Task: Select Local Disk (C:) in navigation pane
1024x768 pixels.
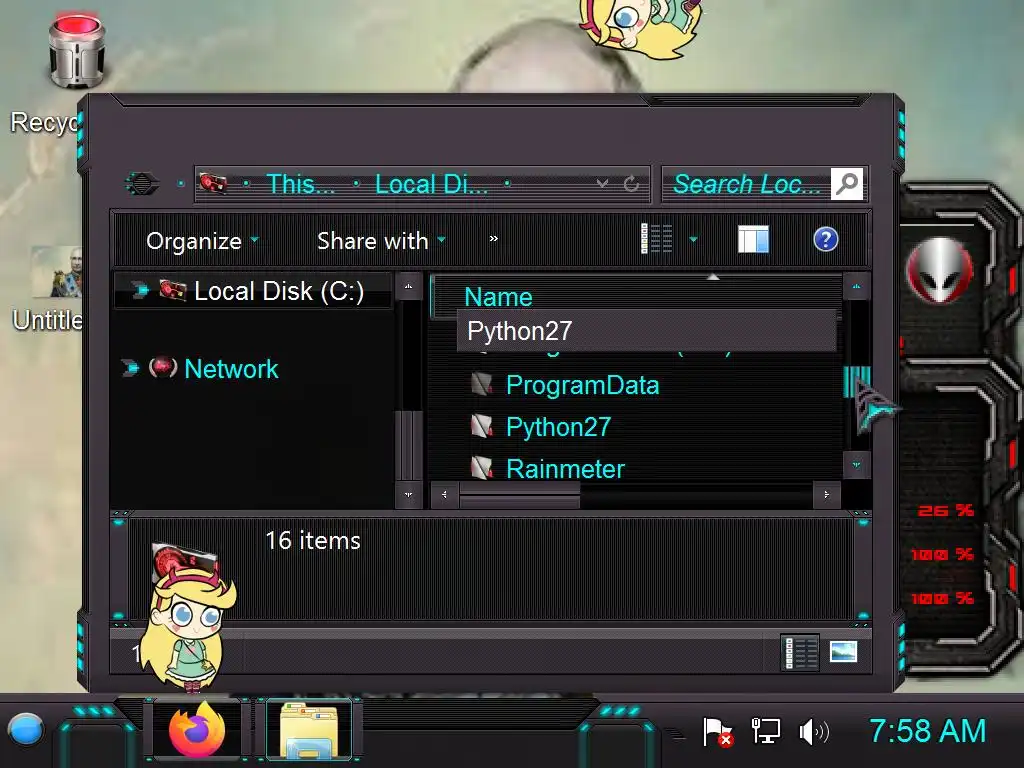Action: 279,291
